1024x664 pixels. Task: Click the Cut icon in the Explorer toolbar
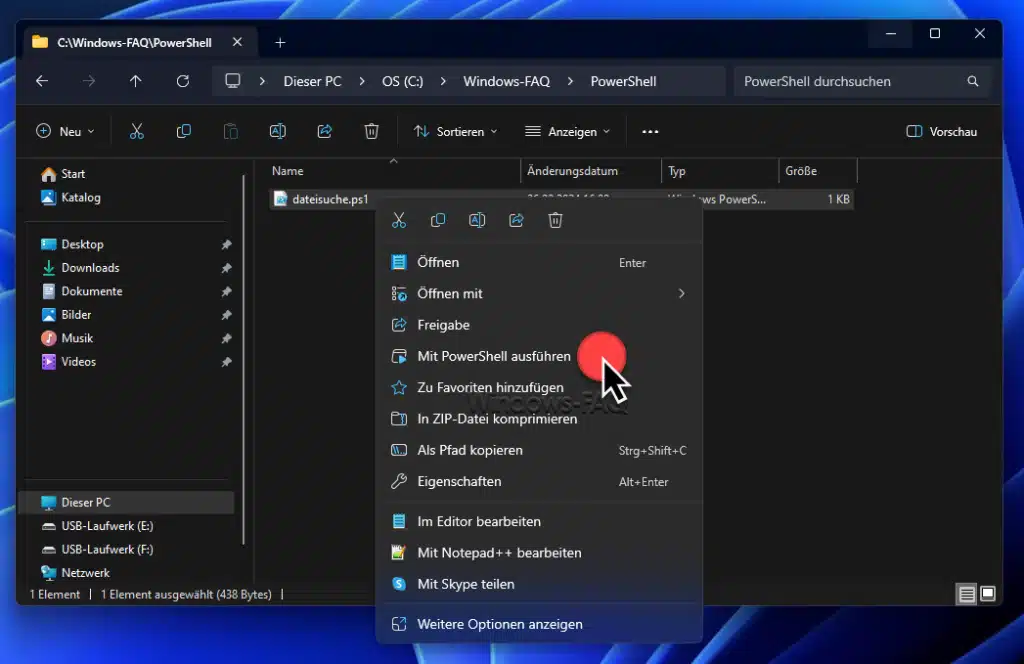(136, 132)
